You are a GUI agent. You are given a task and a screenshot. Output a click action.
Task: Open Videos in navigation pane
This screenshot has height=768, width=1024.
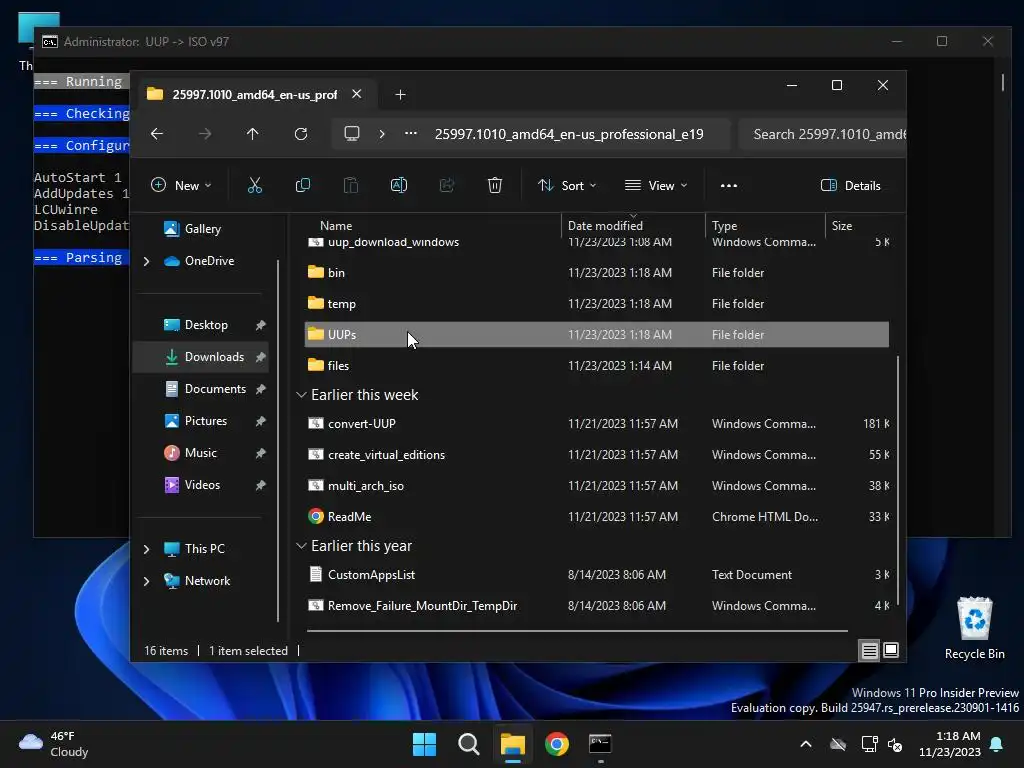202,485
